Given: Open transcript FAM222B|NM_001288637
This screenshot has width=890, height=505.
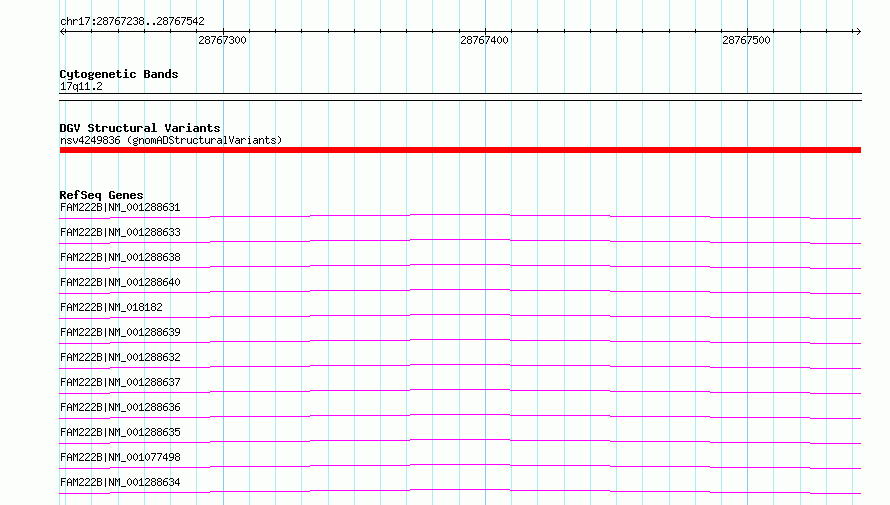Looking at the screenshot, I should 120,382.
